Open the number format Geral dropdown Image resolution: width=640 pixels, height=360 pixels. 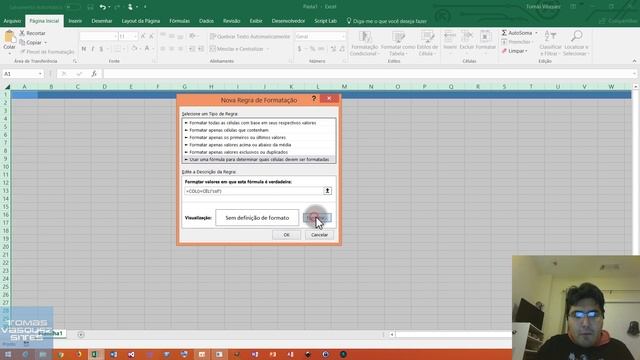pyautogui.click(x=343, y=37)
